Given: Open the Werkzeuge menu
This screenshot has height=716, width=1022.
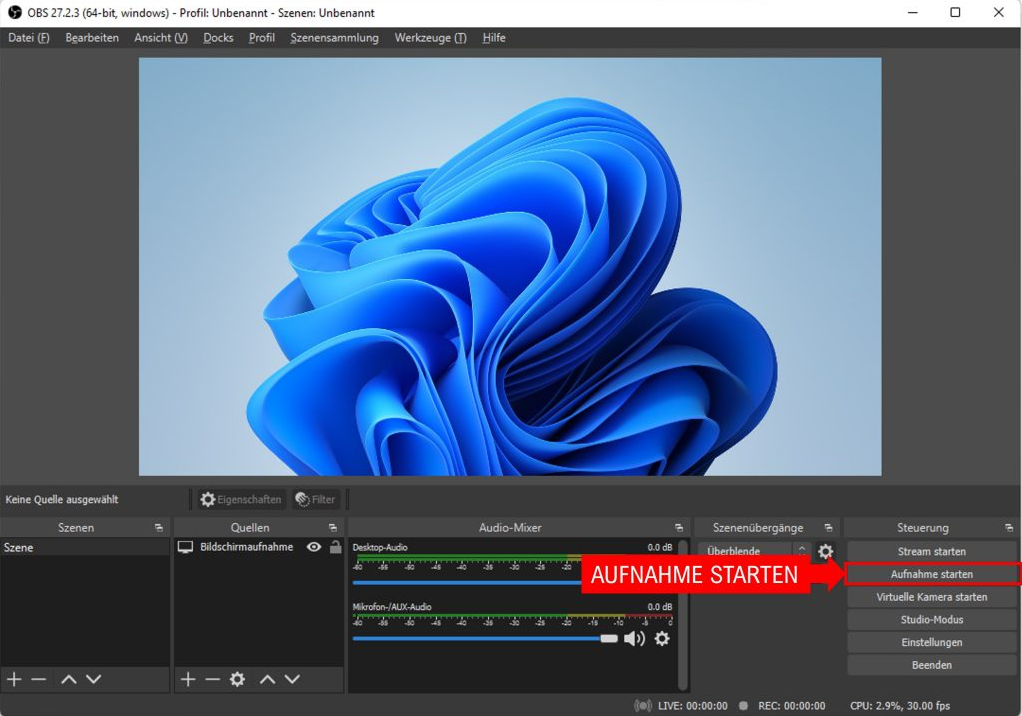Looking at the screenshot, I should click(430, 38).
